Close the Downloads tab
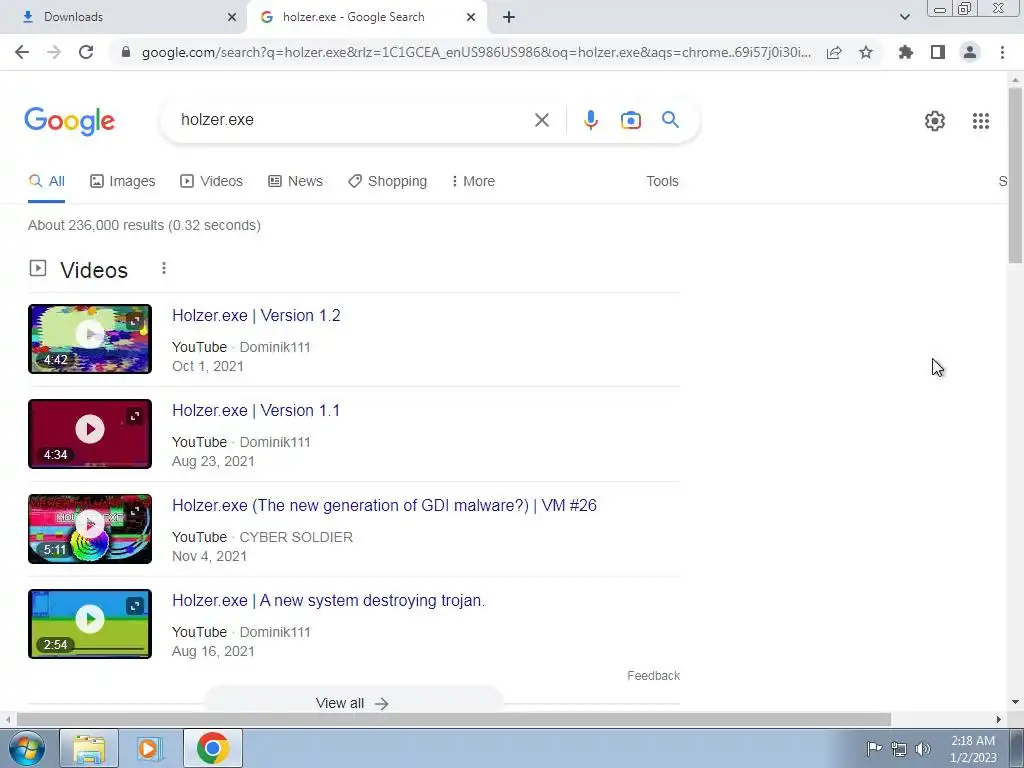The width and height of the screenshot is (1024, 768). 232,17
